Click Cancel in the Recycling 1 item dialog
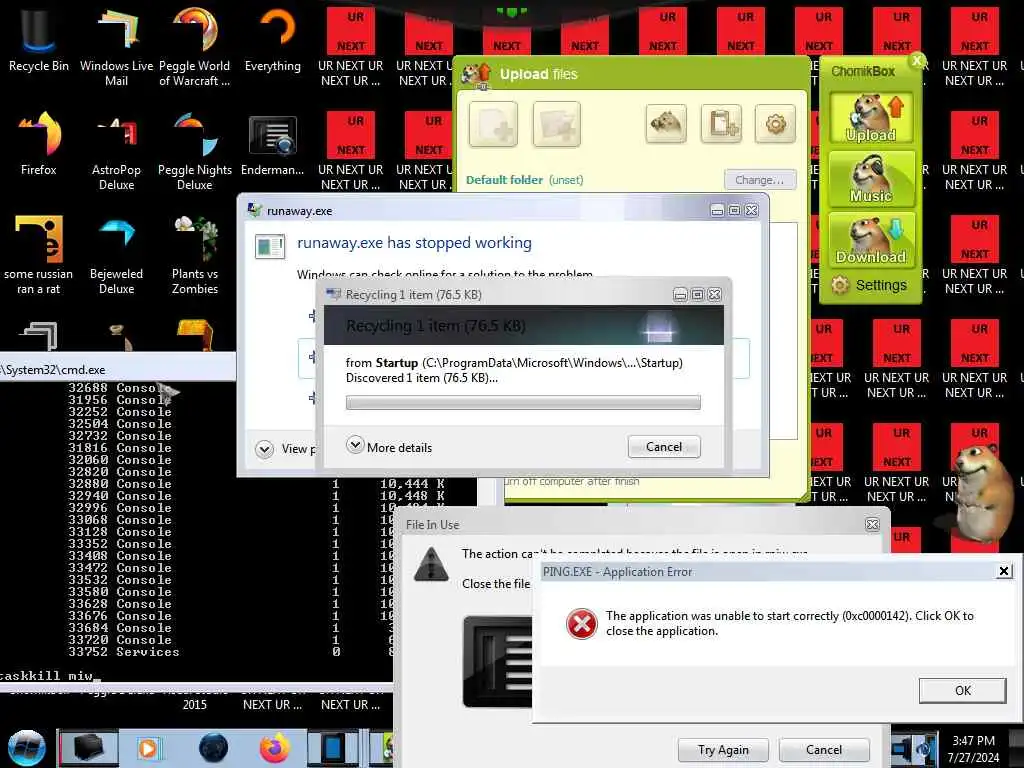Screen dimensions: 1024x768 coord(664,447)
